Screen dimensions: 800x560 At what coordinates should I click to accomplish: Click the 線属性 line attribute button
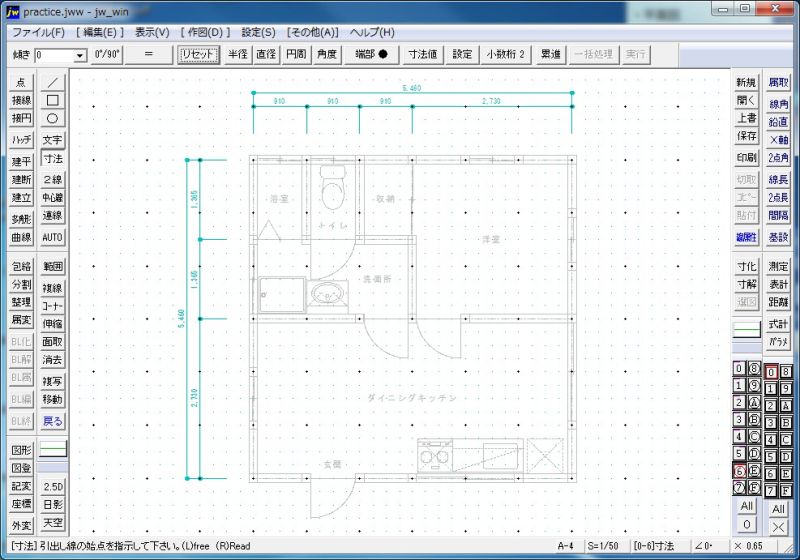(746, 237)
